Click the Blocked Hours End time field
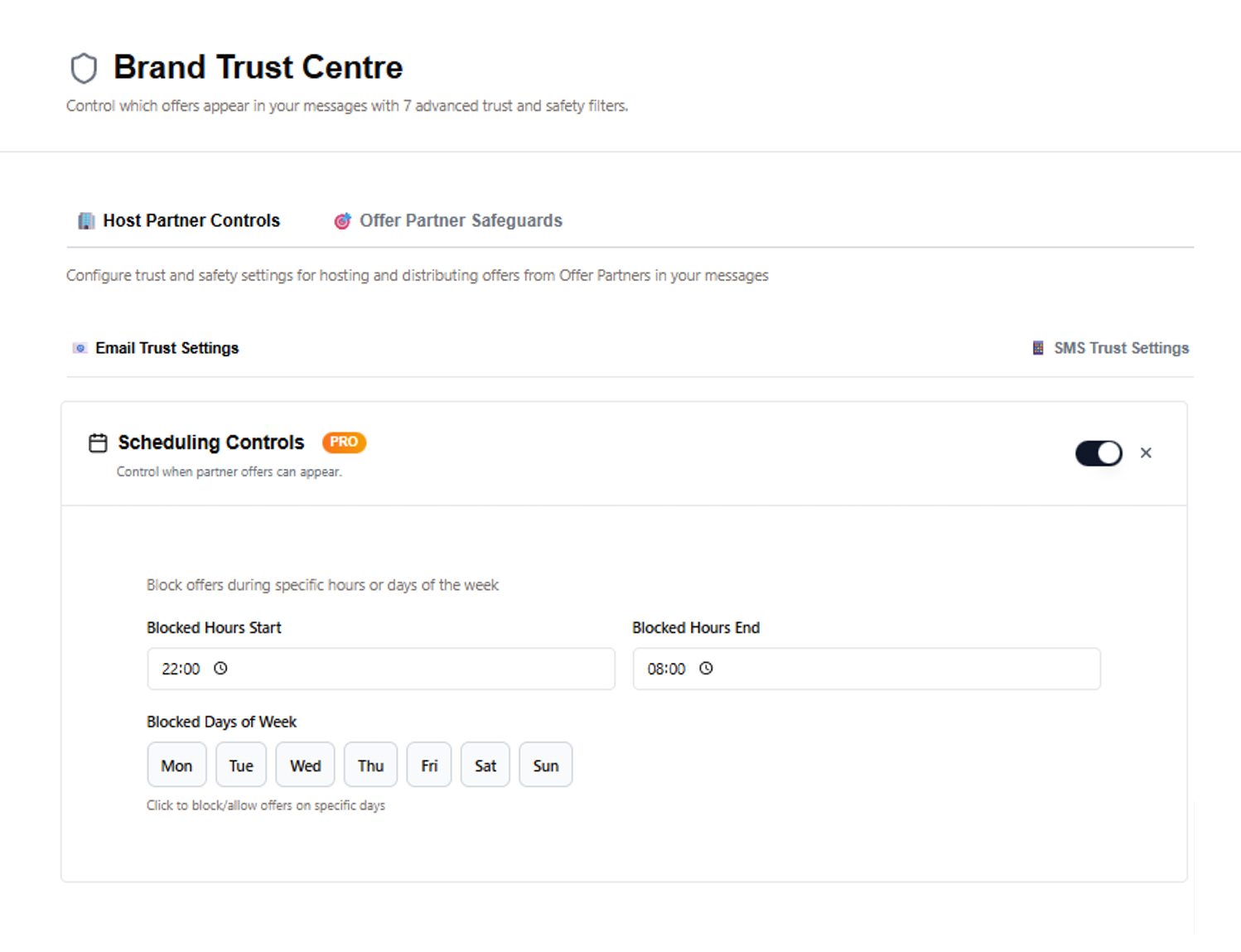The height and width of the screenshot is (952, 1241). (x=866, y=669)
